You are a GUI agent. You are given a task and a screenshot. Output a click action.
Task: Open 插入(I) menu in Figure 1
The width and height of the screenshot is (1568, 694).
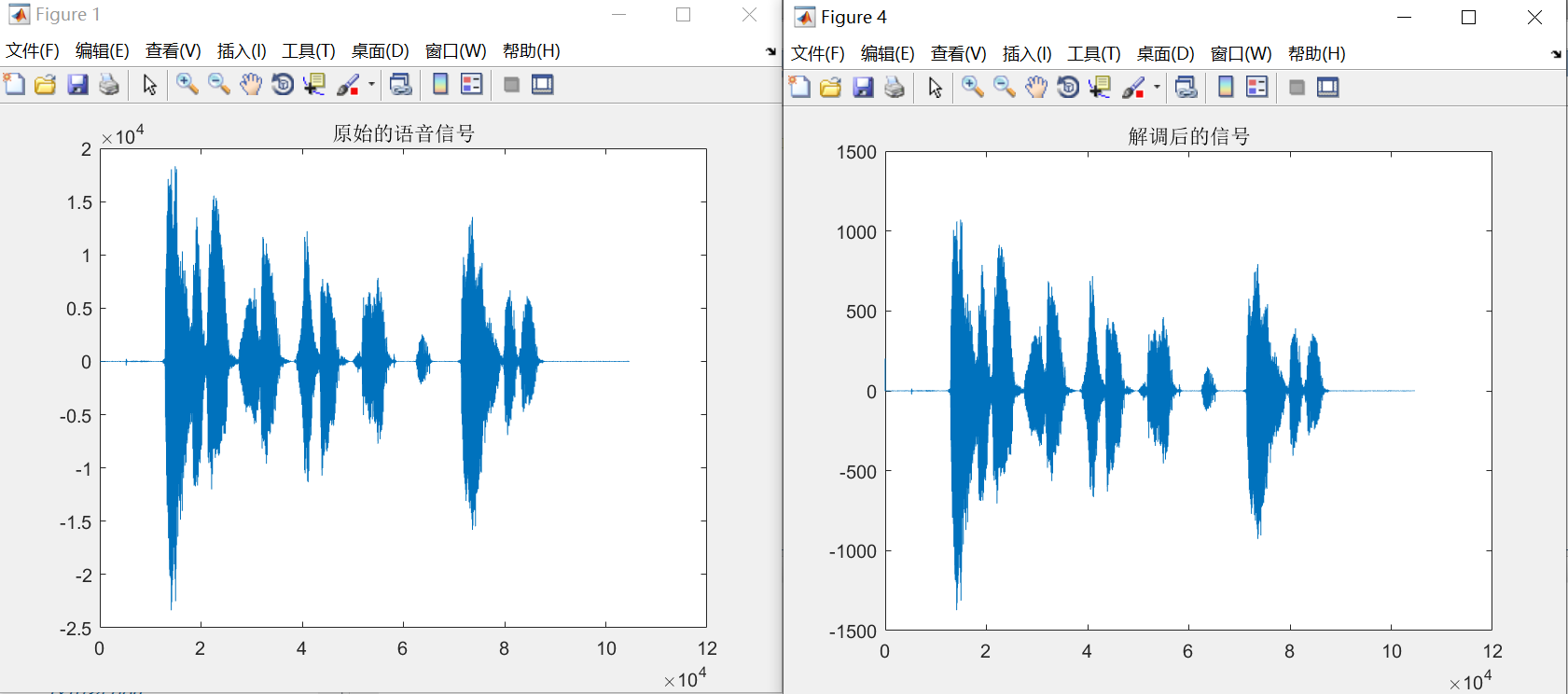point(242,51)
